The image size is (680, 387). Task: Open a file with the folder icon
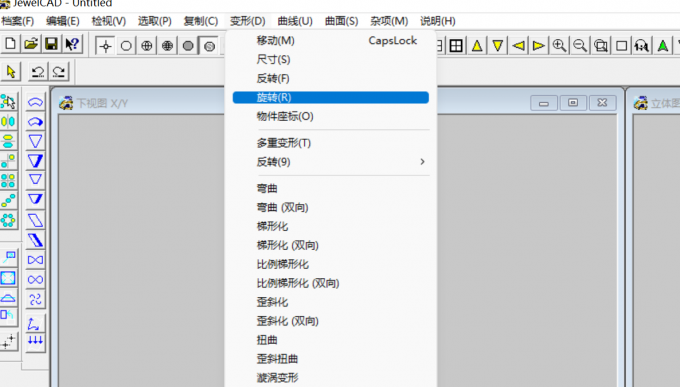(31, 45)
